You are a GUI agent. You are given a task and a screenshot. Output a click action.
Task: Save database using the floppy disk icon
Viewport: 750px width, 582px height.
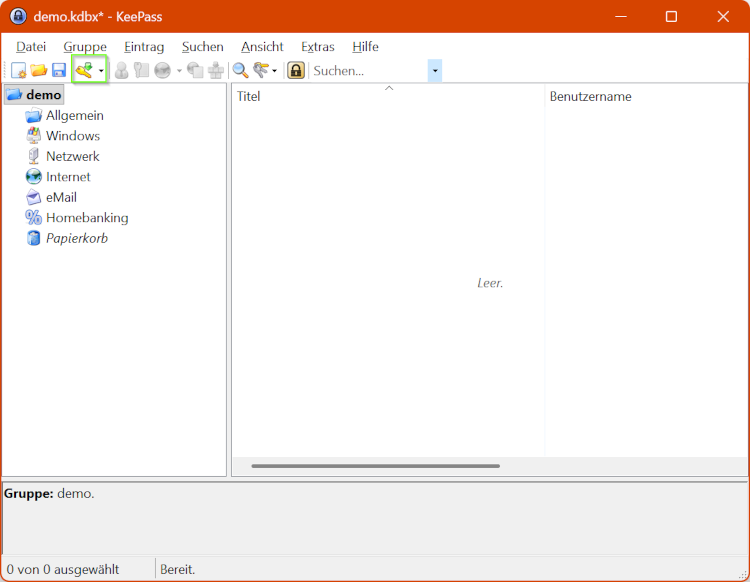[x=59, y=70]
